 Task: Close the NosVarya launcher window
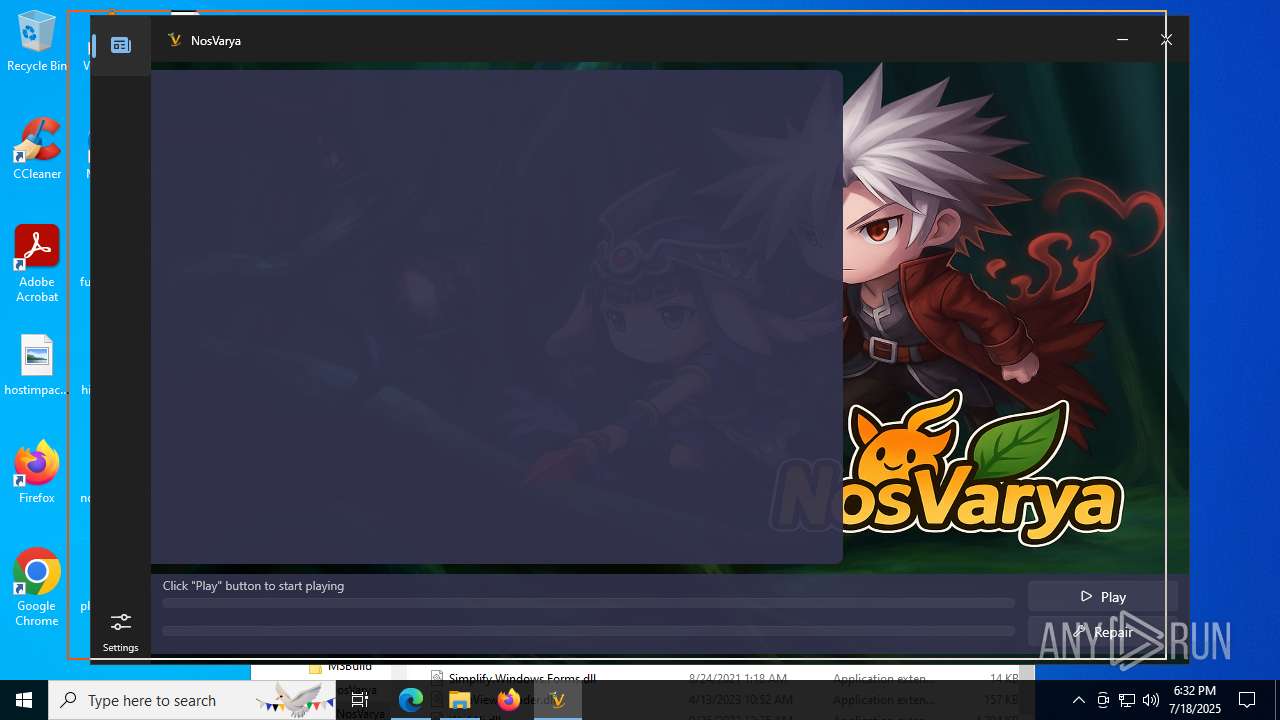(1166, 40)
